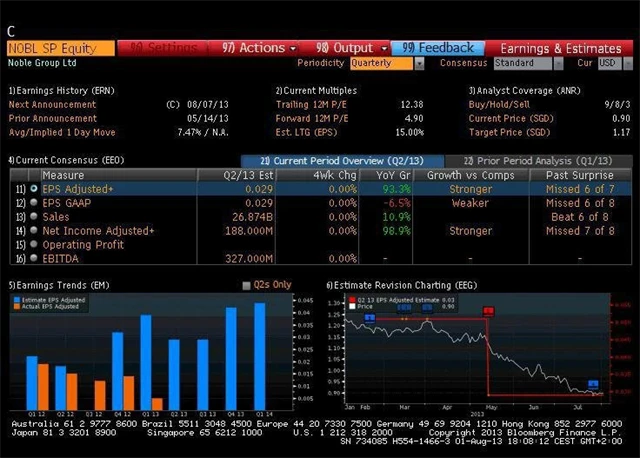The width and height of the screenshot is (640, 458).
Task: Select the EPS GAAP radio button
Action: [34, 202]
